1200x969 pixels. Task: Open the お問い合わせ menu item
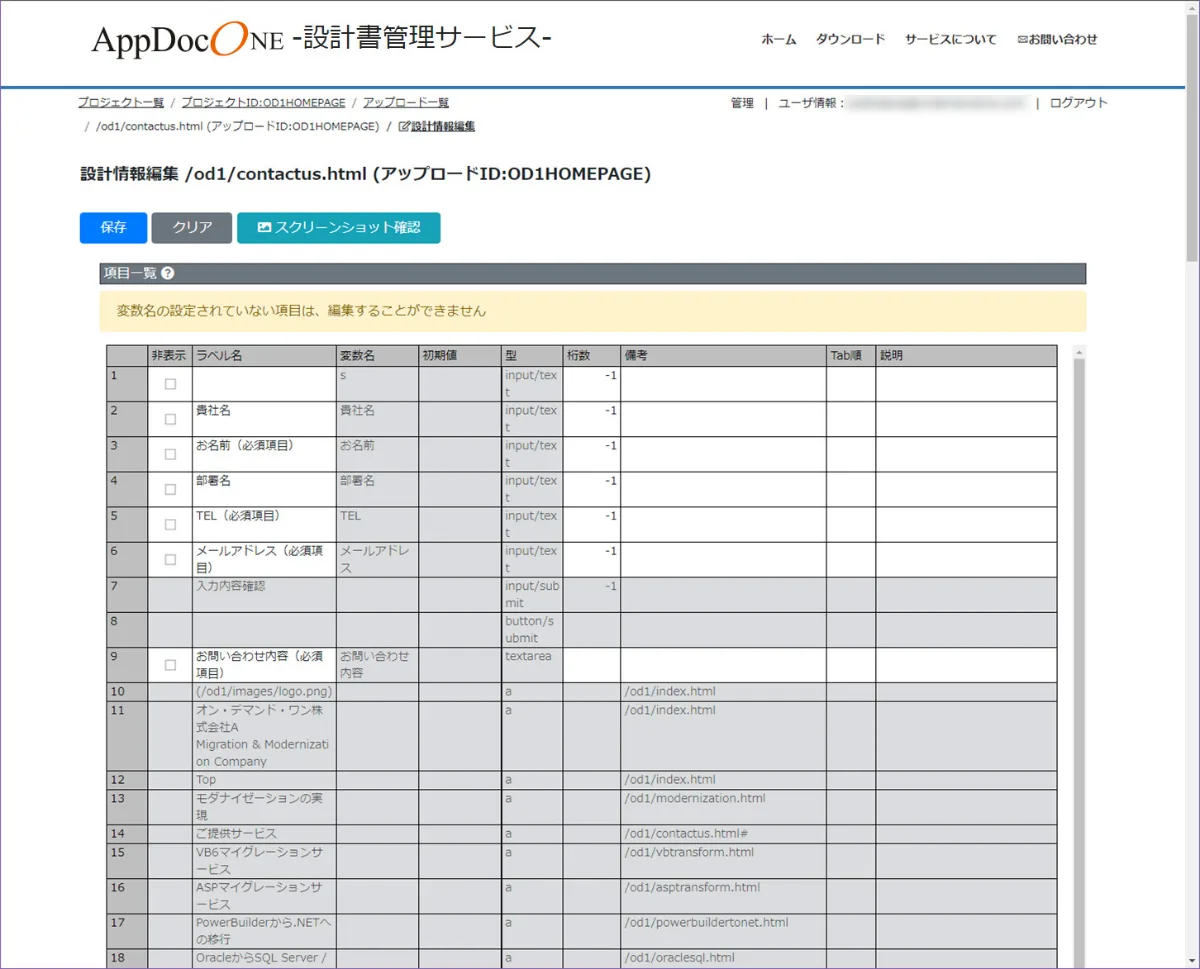(1057, 40)
